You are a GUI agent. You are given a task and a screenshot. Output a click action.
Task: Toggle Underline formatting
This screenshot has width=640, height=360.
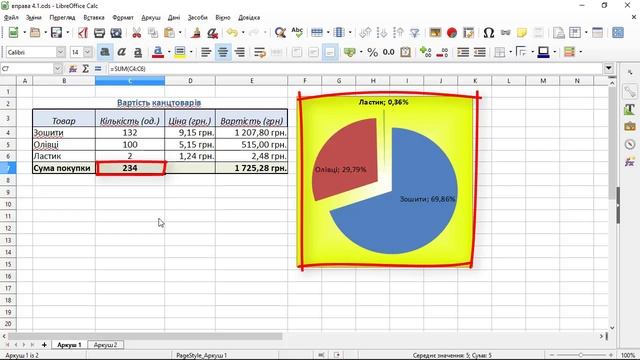pyautogui.click(x=138, y=52)
